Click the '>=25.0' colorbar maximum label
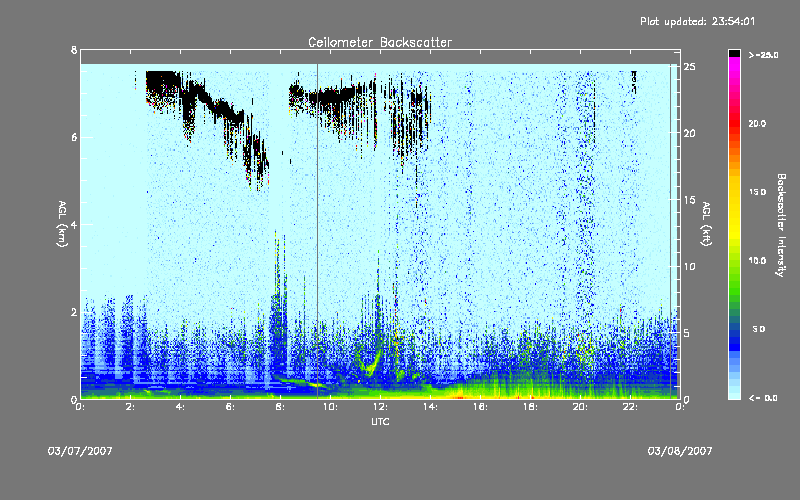 pos(764,55)
